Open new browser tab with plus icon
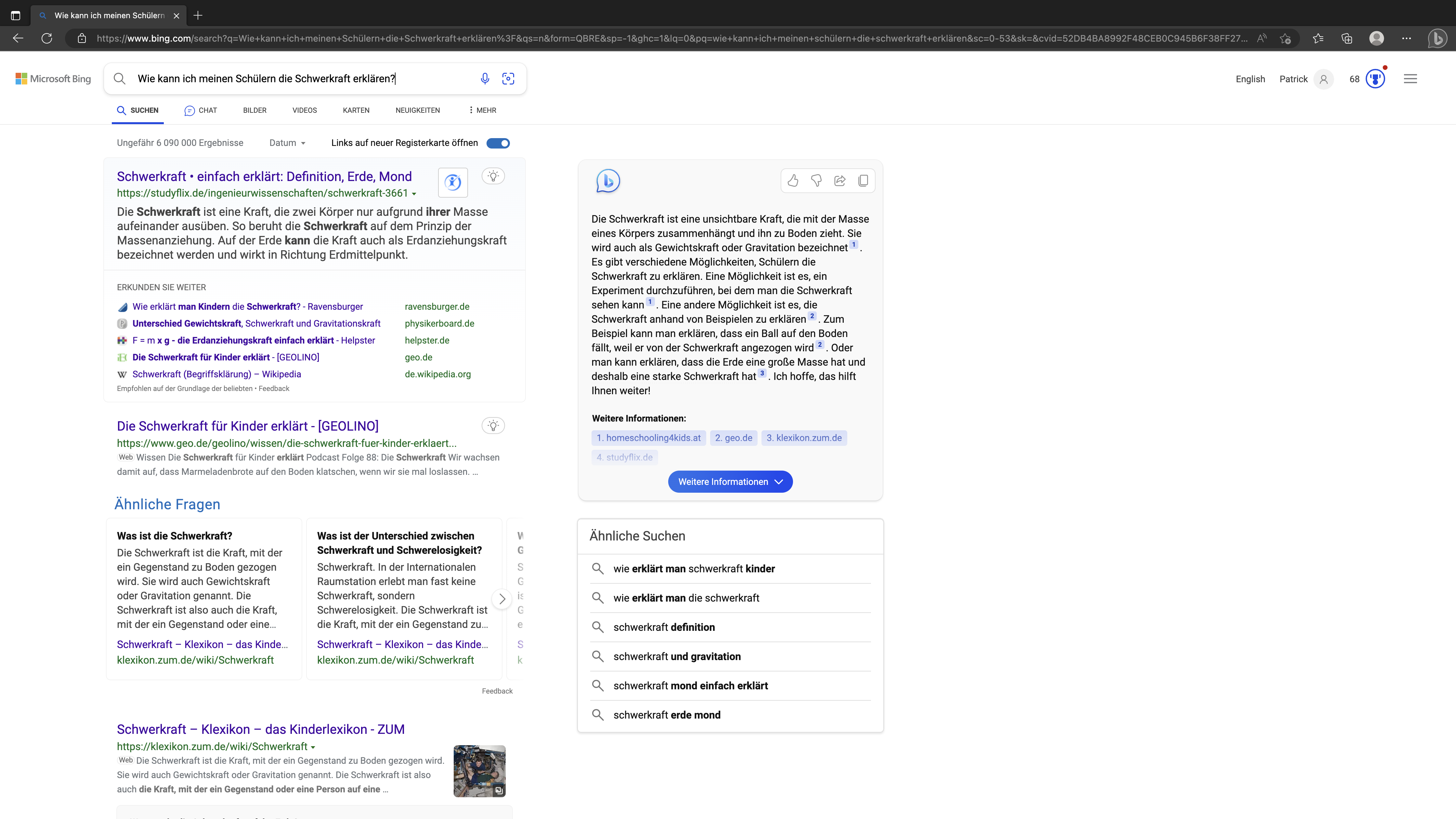 click(198, 15)
